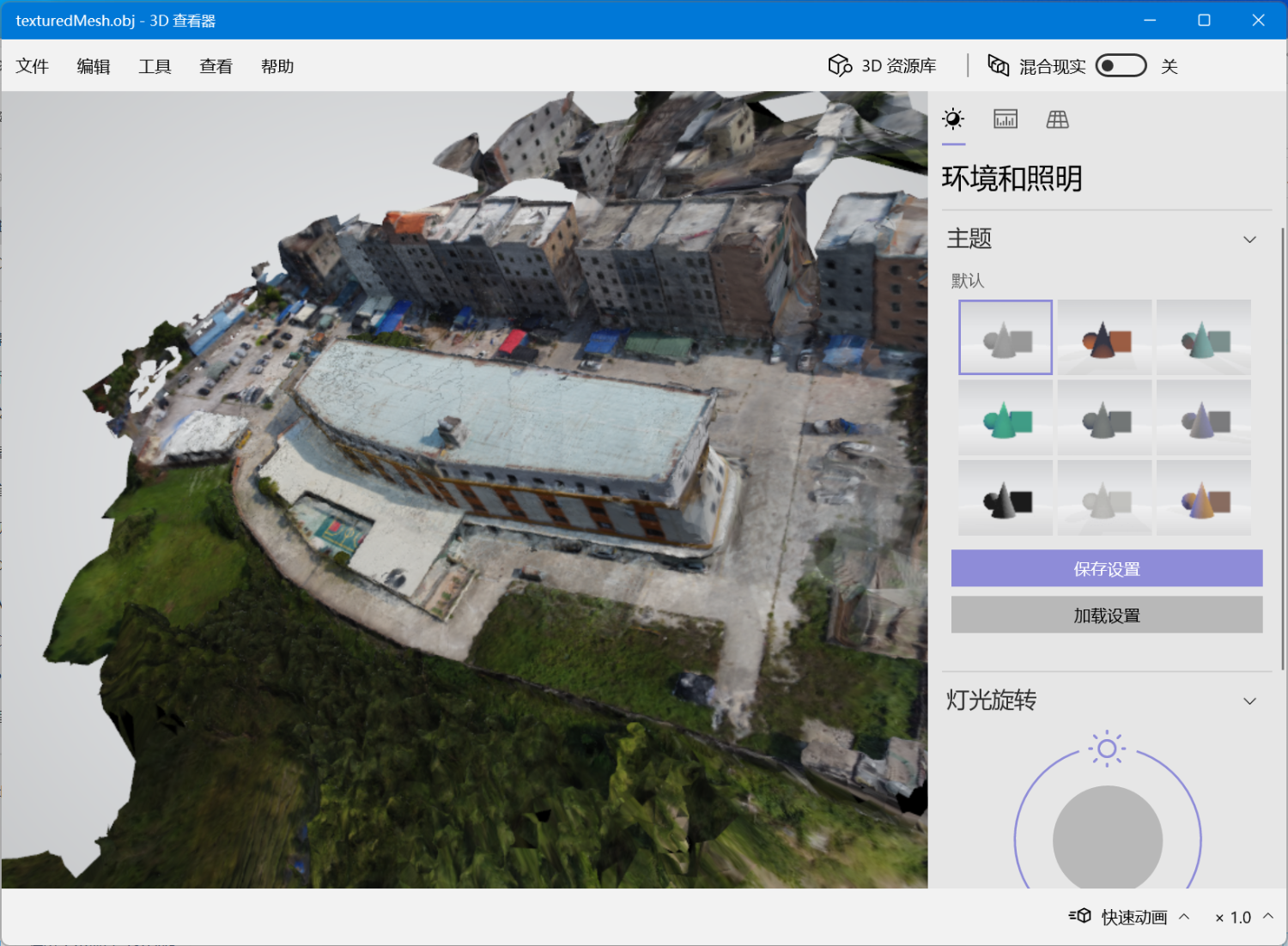1288x946 pixels.
Task: Click the right panel vertical scrollbar
Action: pyautogui.click(x=1283, y=448)
